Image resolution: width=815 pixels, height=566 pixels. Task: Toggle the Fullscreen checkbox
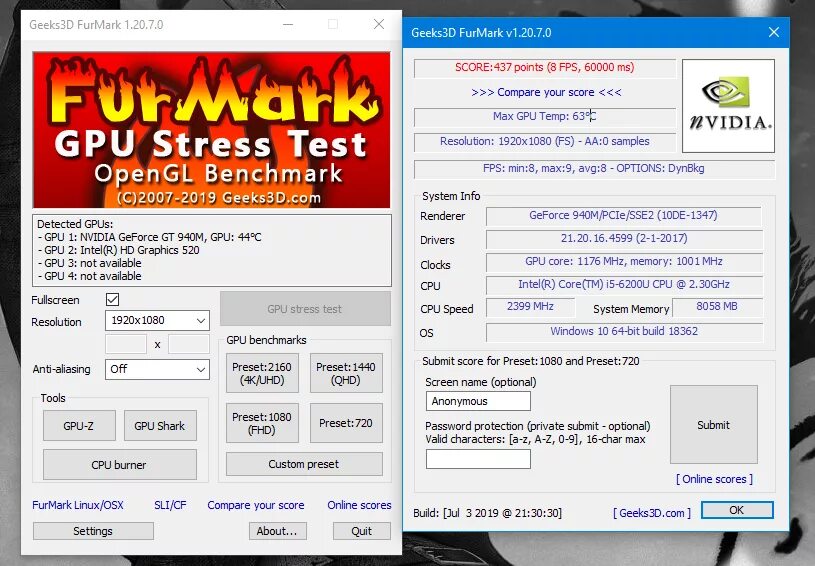pos(112,299)
